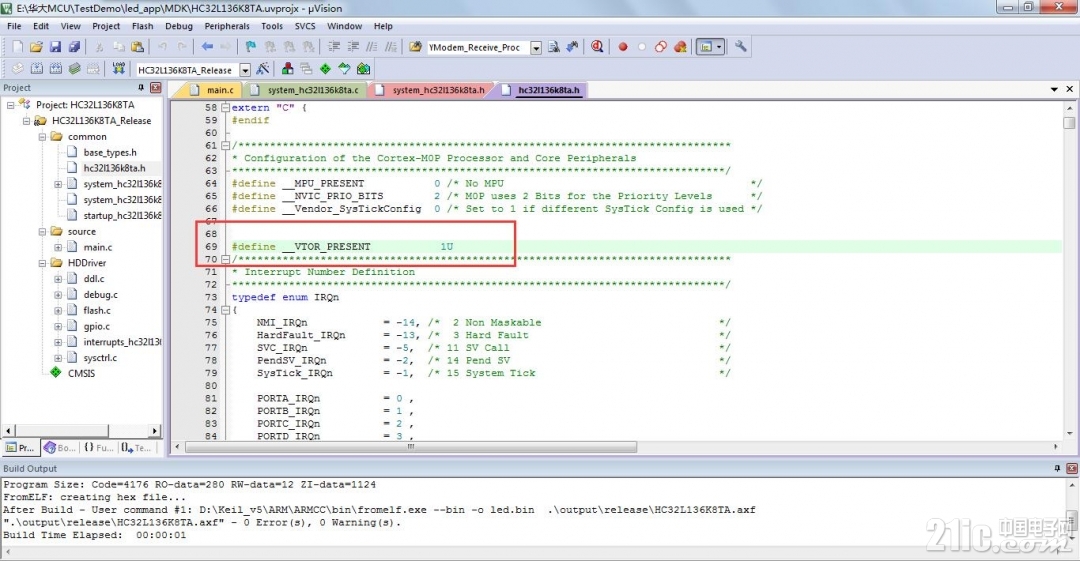
Task: Collapse the extern "C" code fold at line 58
Action: pyautogui.click(x=225, y=108)
